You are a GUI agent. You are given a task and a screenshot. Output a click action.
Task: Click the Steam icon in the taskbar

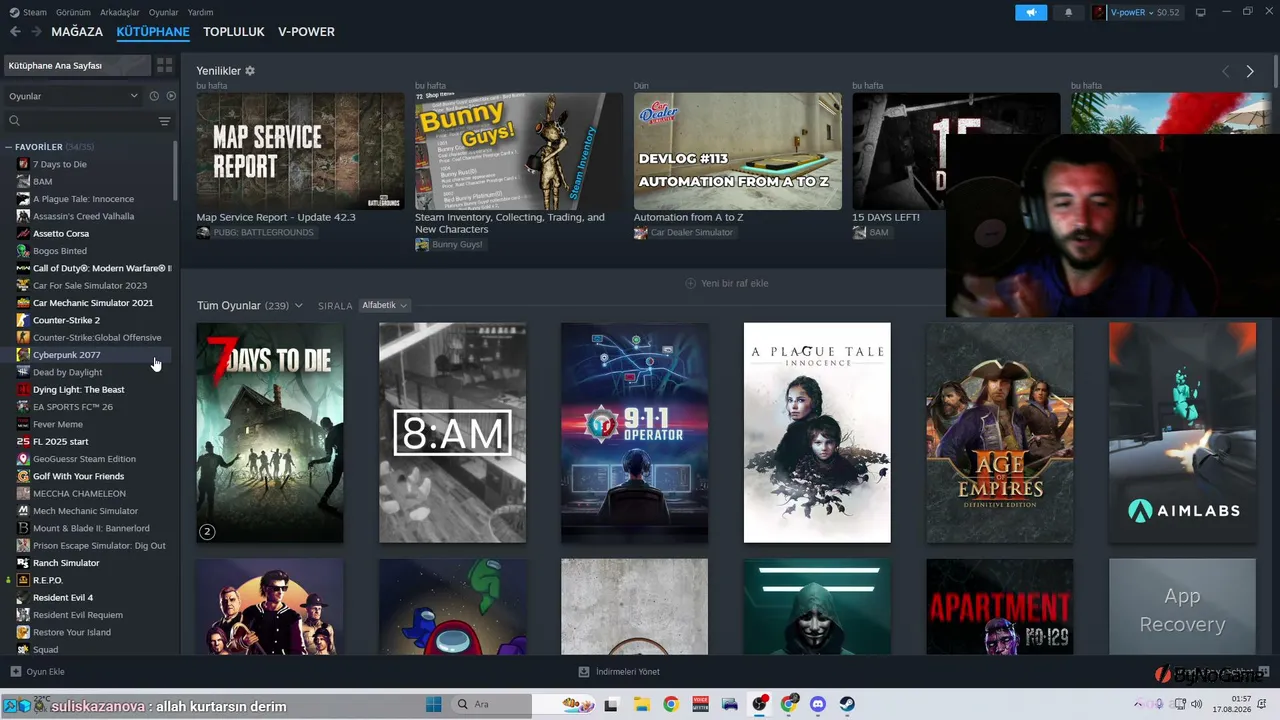[x=847, y=704]
